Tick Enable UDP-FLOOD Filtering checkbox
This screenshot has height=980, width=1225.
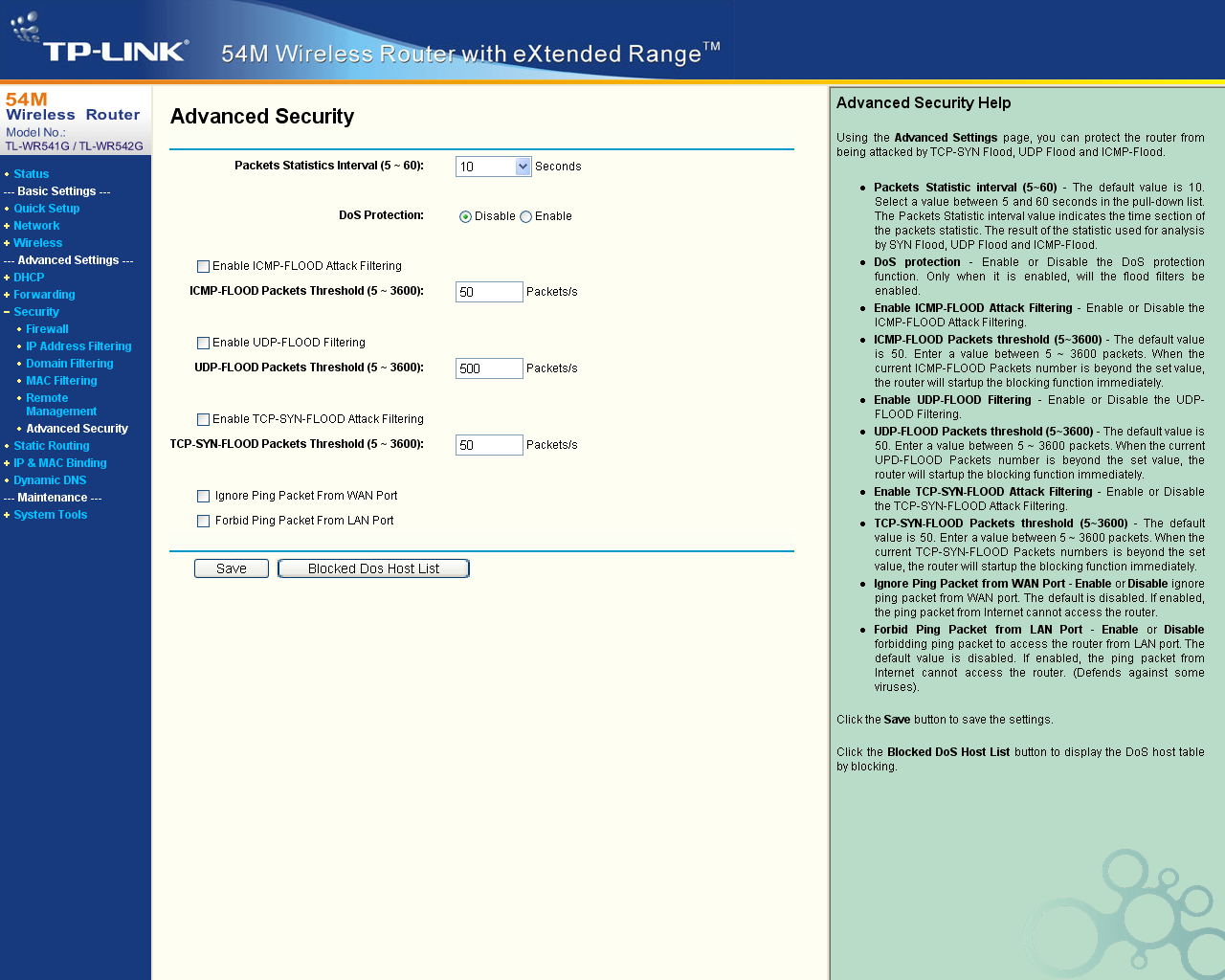tap(203, 344)
